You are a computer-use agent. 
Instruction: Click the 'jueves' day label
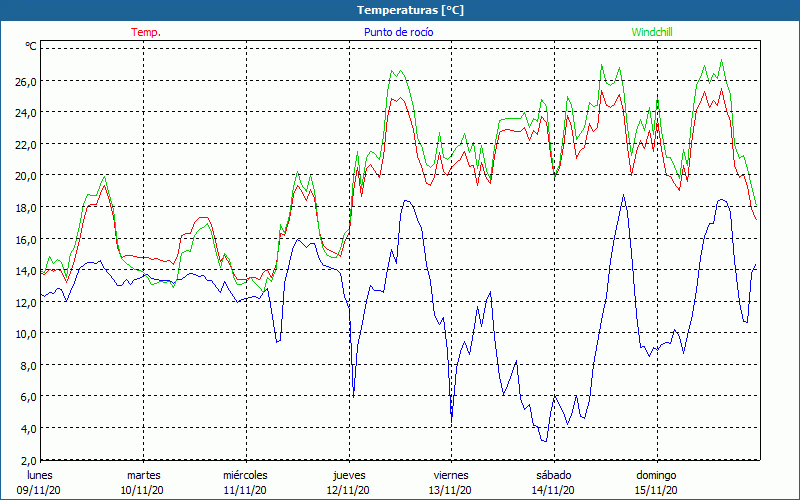pyautogui.click(x=349, y=476)
